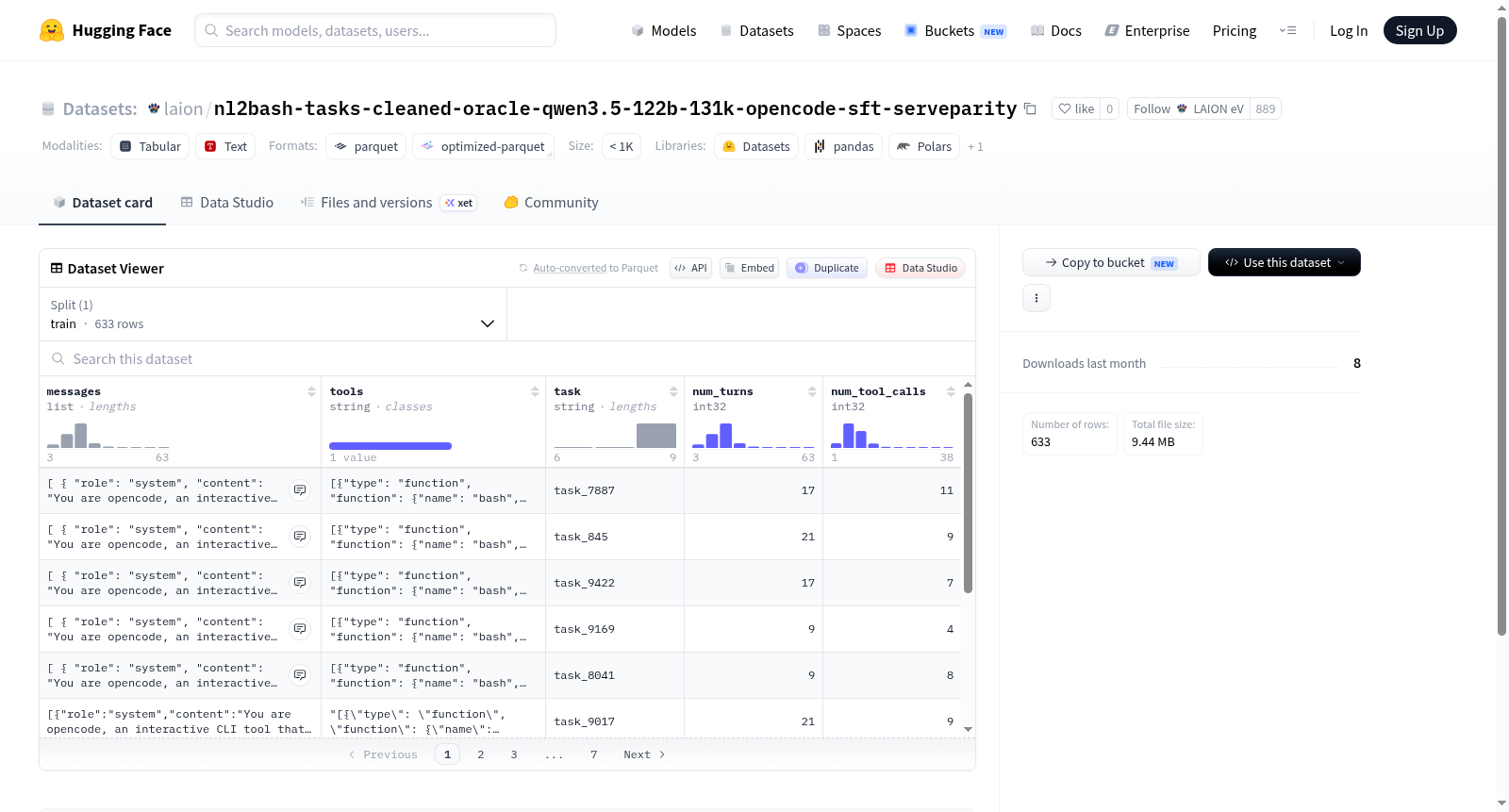Focus the Search models, datasets, users field
Screen dimensions: 1509x812
[x=375, y=30]
